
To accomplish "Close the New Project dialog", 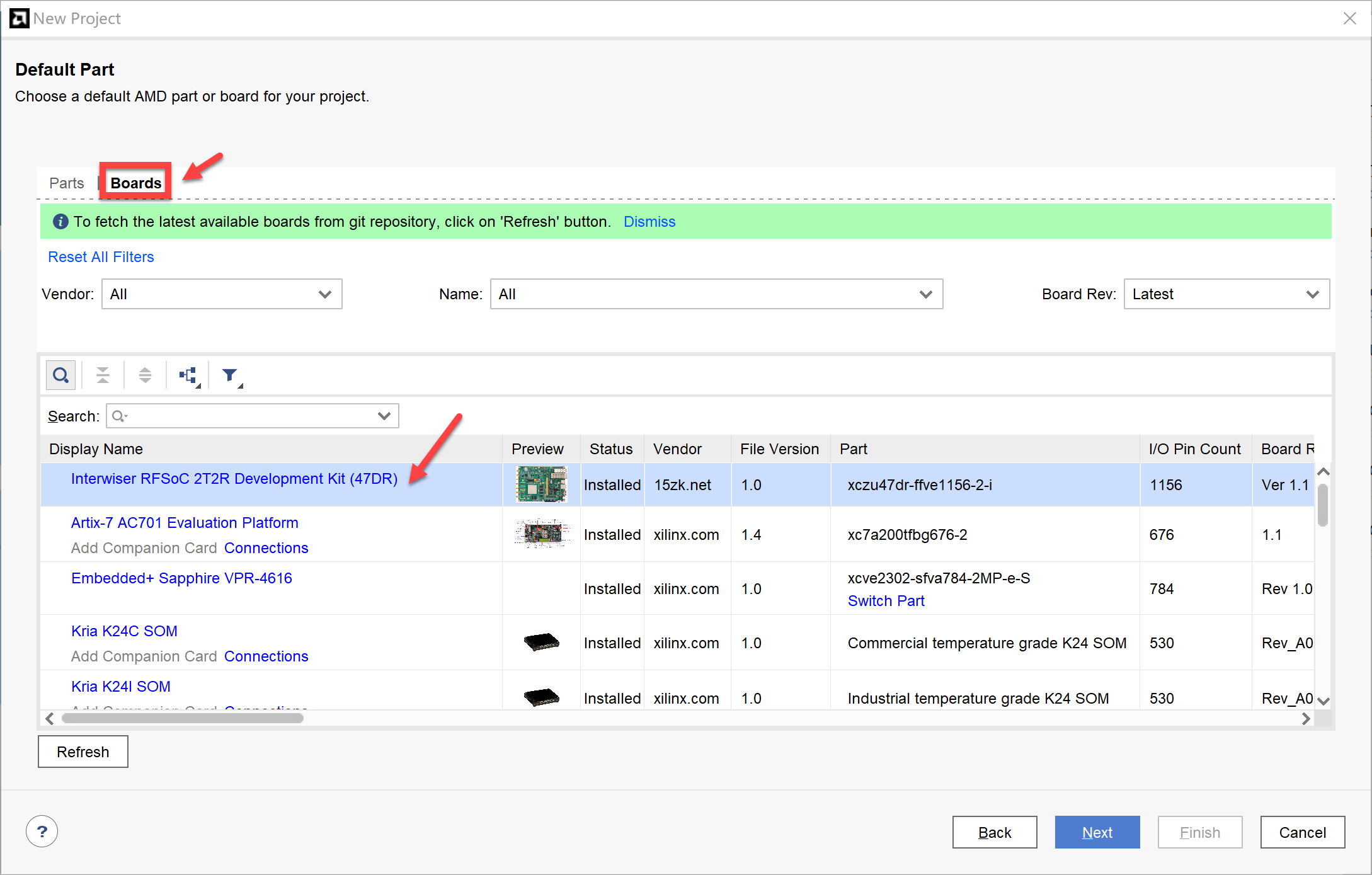I will click(1349, 18).
